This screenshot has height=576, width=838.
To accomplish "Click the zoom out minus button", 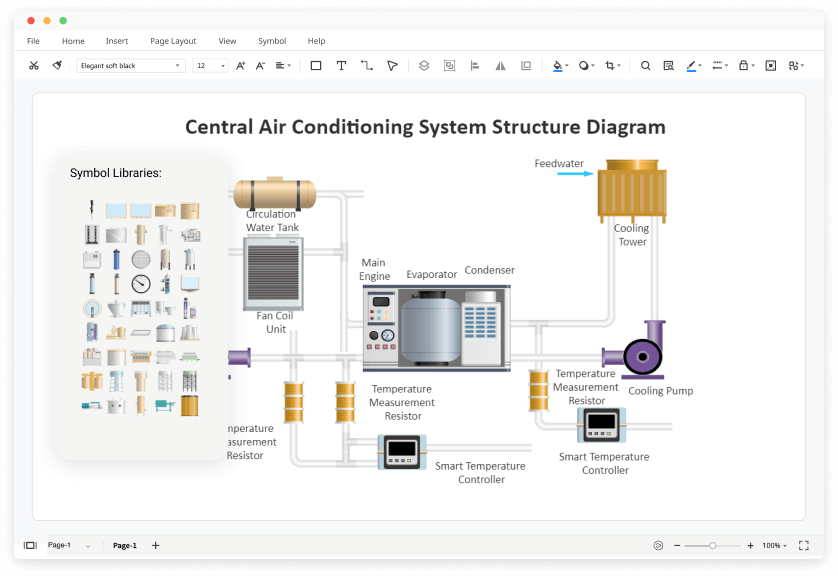I will [x=677, y=546].
